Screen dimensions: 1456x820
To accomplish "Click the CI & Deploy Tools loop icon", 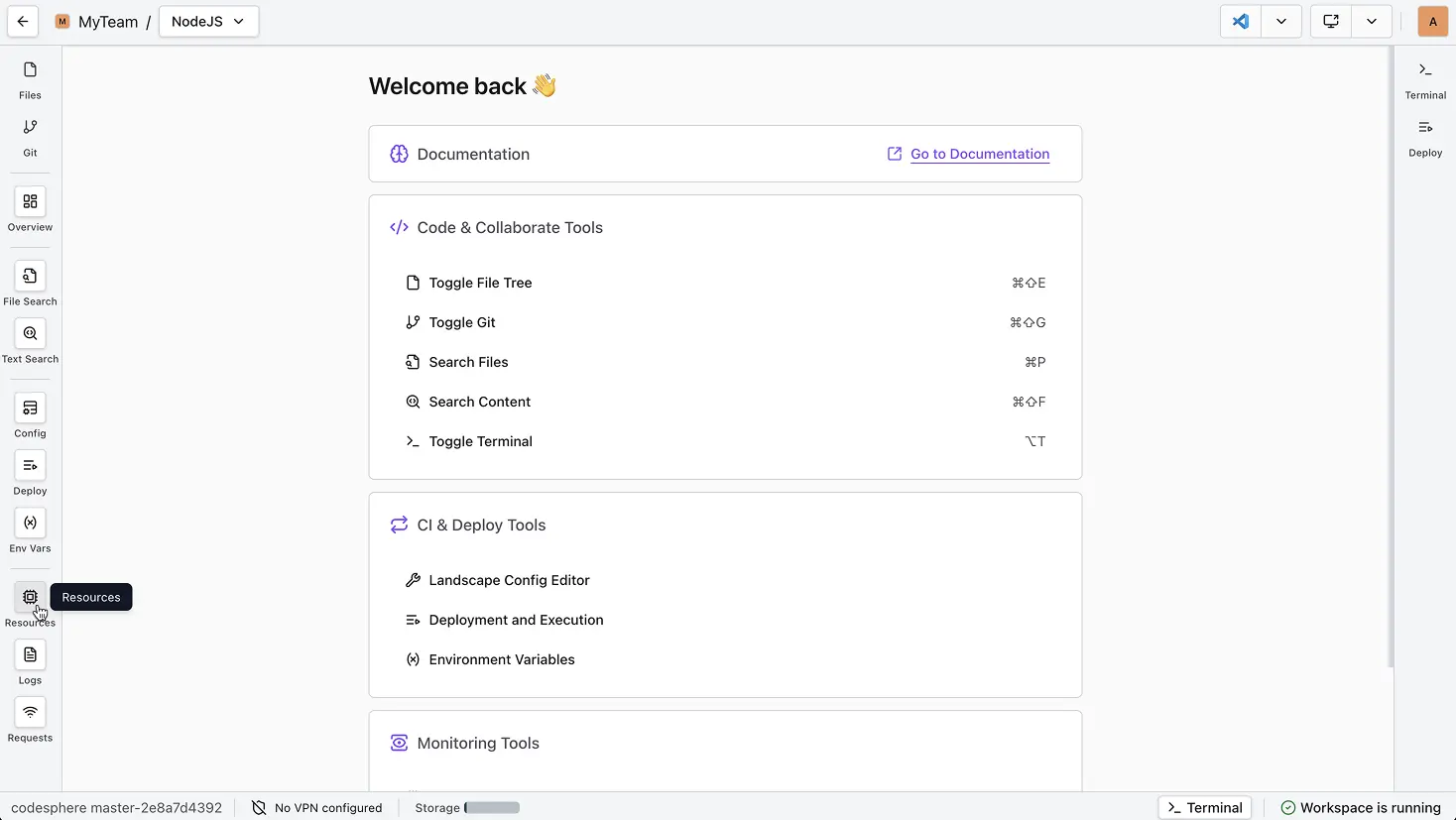I will click(x=399, y=526).
